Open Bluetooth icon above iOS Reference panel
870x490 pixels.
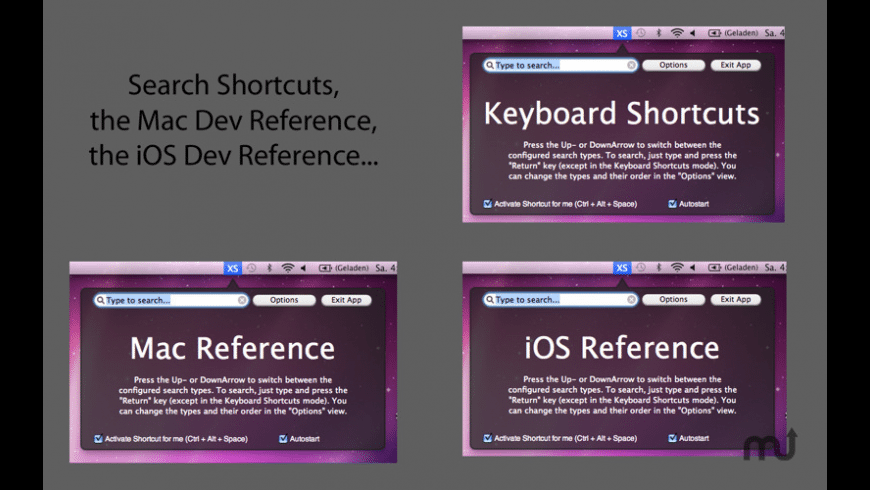click(x=659, y=267)
